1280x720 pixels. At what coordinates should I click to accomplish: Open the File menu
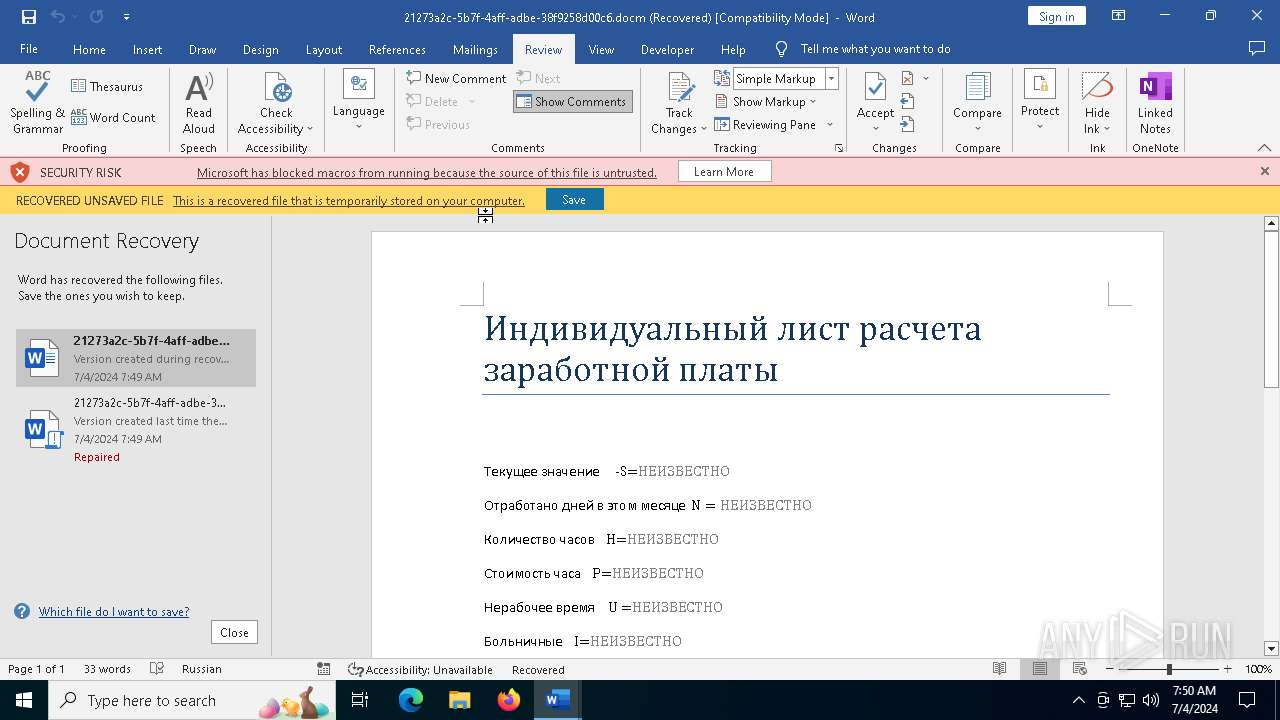click(x=29, y=49)
